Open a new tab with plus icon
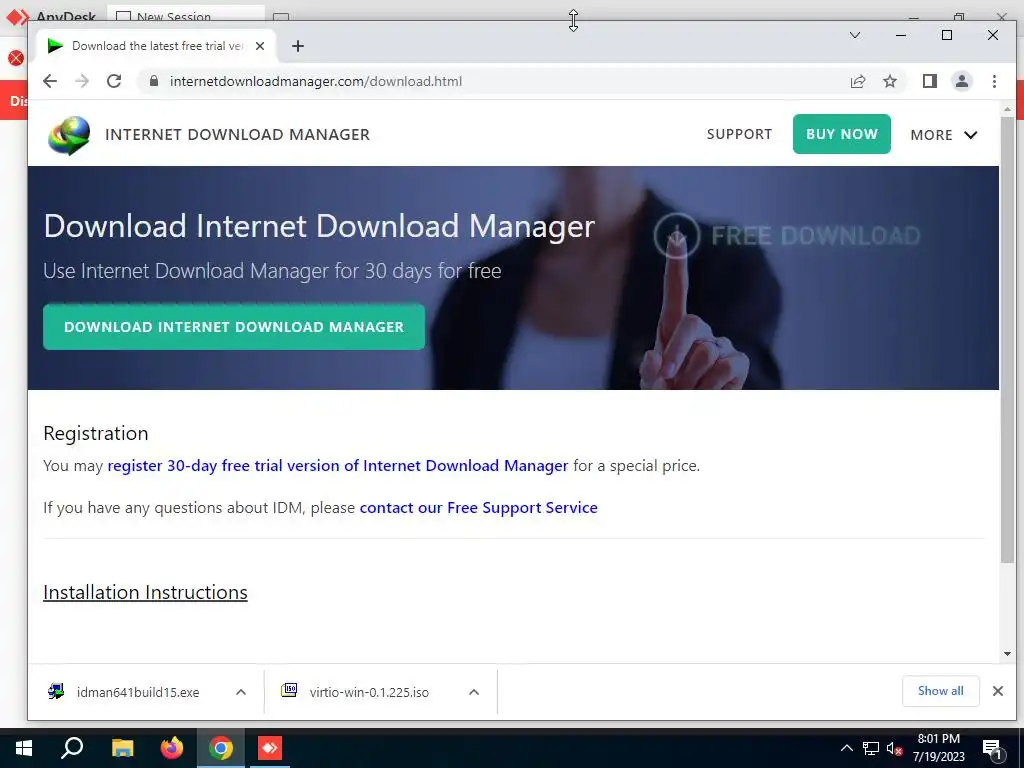This screenshot has width=1024, height=768. click(298, 46)
